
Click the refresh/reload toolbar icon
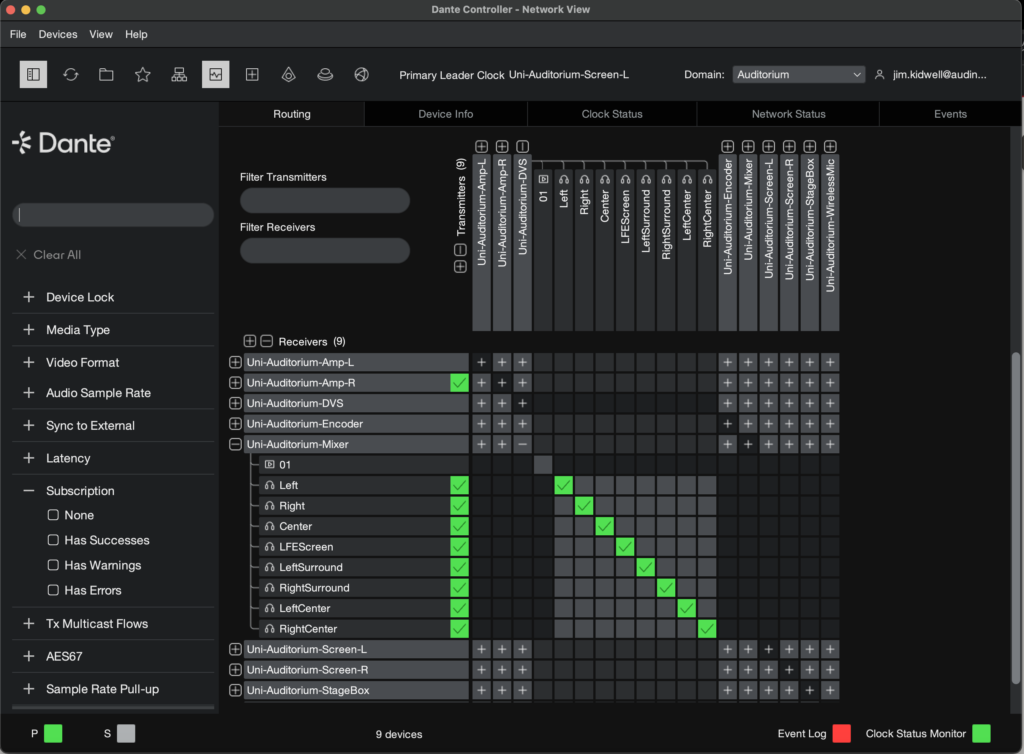pyautogui.click(x=70, y=75)
